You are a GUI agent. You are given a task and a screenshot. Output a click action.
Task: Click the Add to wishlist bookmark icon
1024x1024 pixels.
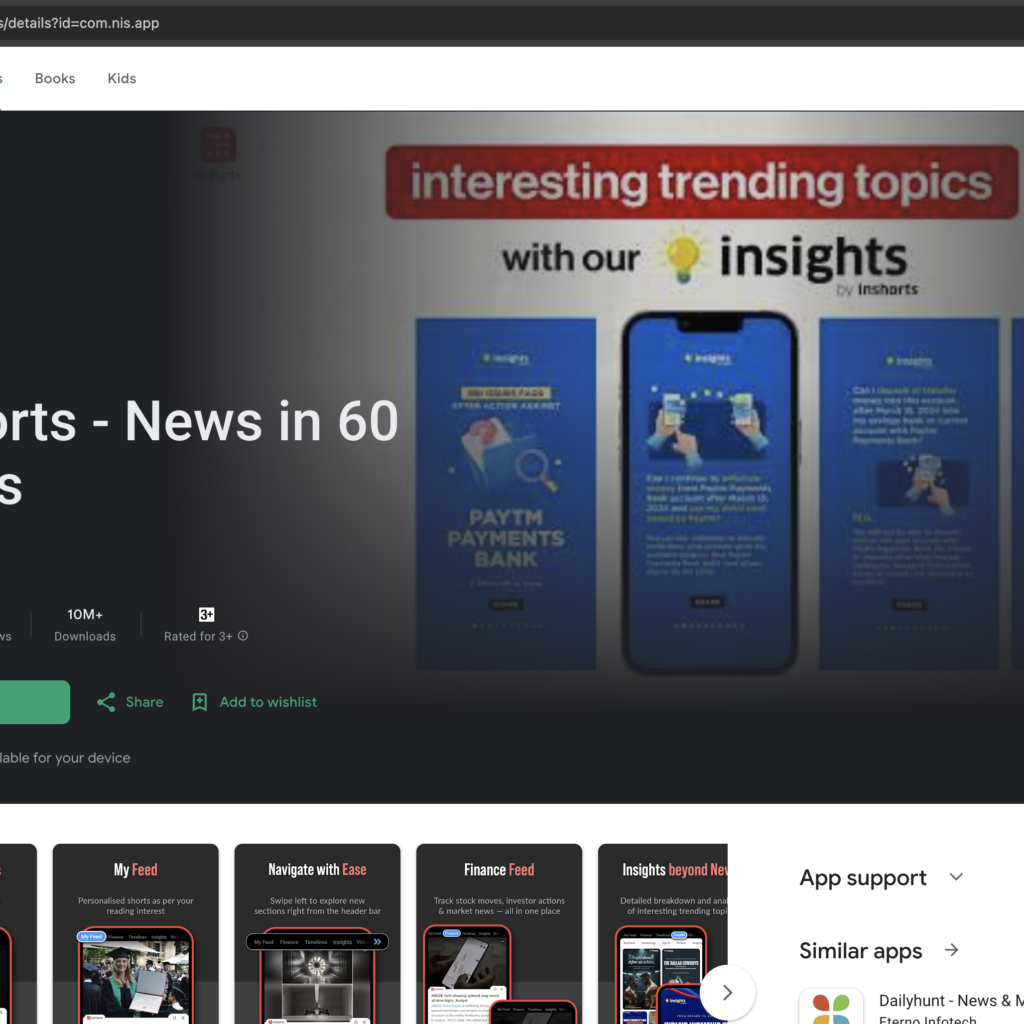coord(200,702)
